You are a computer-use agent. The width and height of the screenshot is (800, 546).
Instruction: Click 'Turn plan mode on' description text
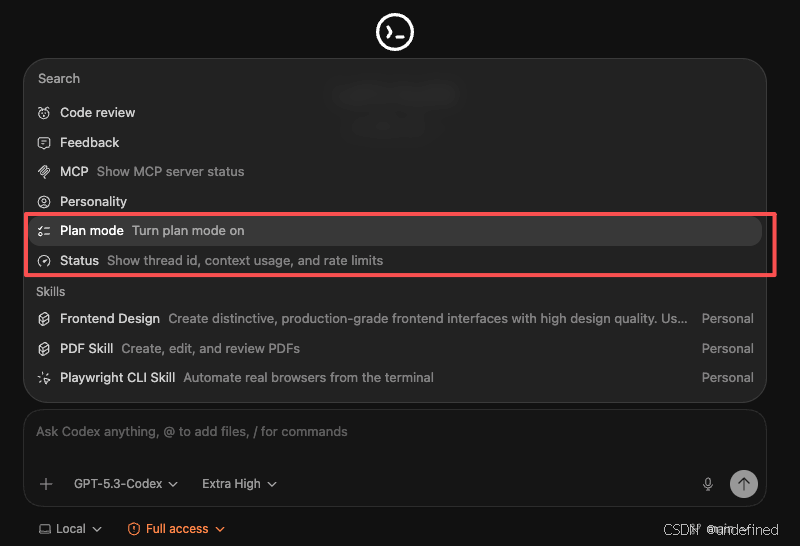tap(188, 231)
